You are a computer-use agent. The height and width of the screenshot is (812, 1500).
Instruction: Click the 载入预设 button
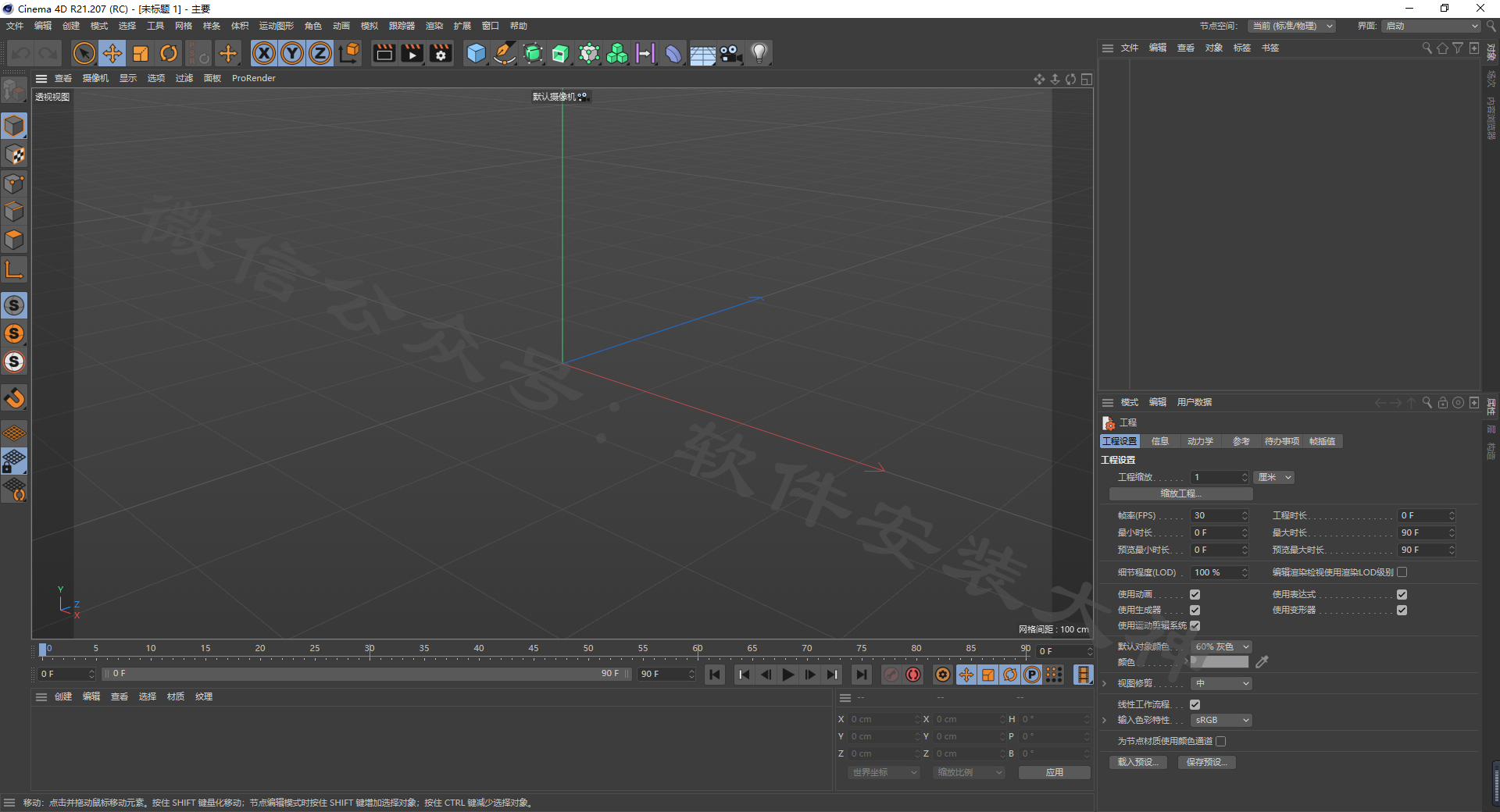click(1137, 762)
